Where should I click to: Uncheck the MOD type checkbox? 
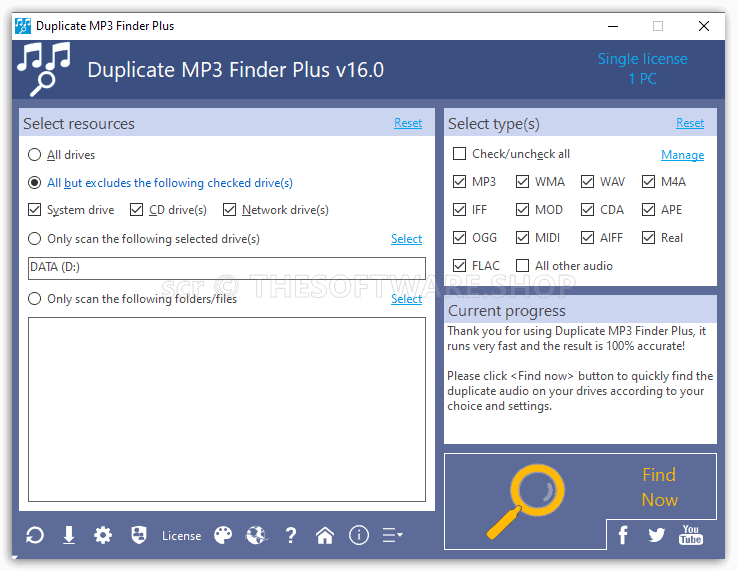[x=522, y=210]
